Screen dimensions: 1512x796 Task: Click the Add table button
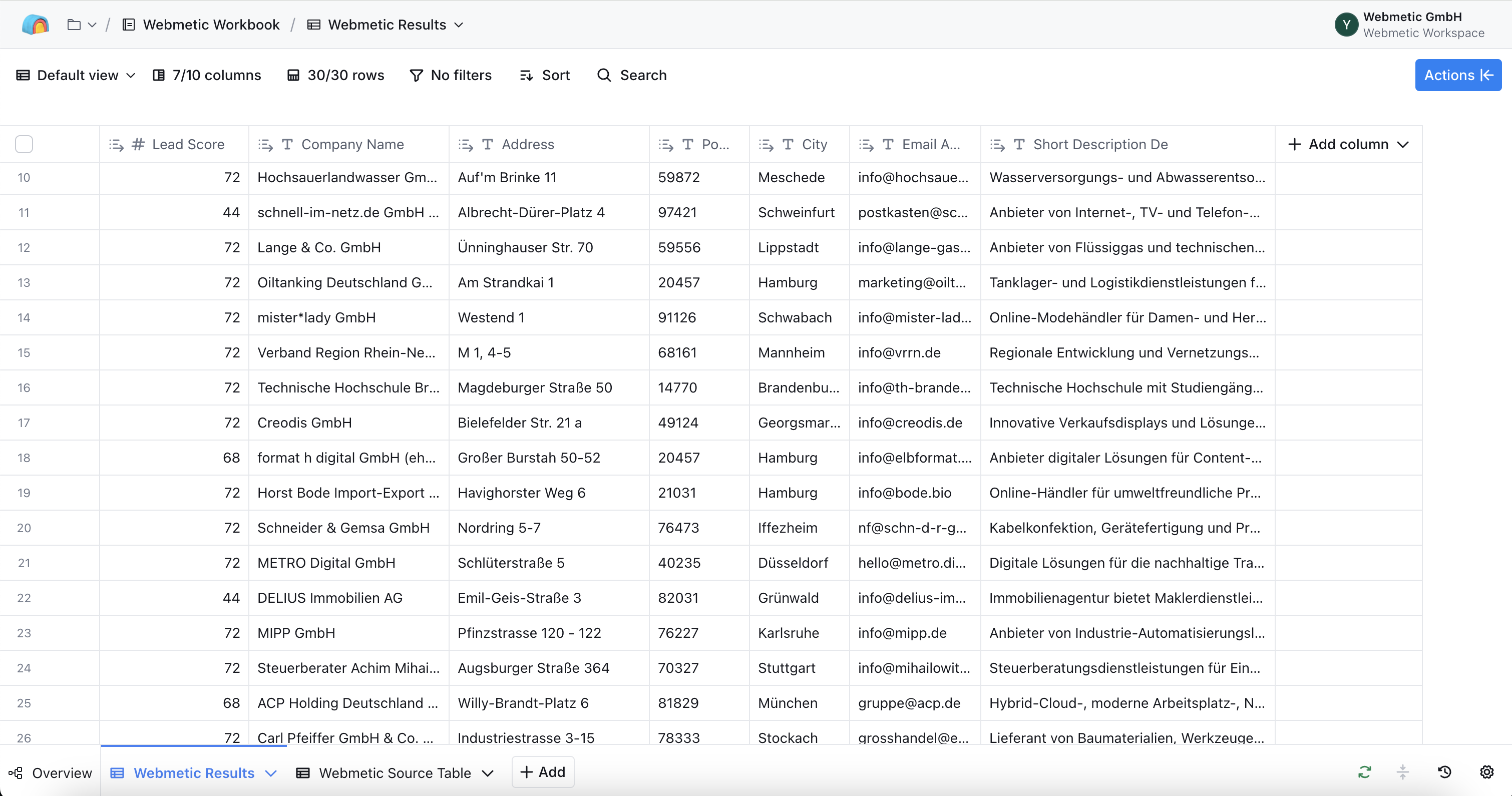coord(543,771)
